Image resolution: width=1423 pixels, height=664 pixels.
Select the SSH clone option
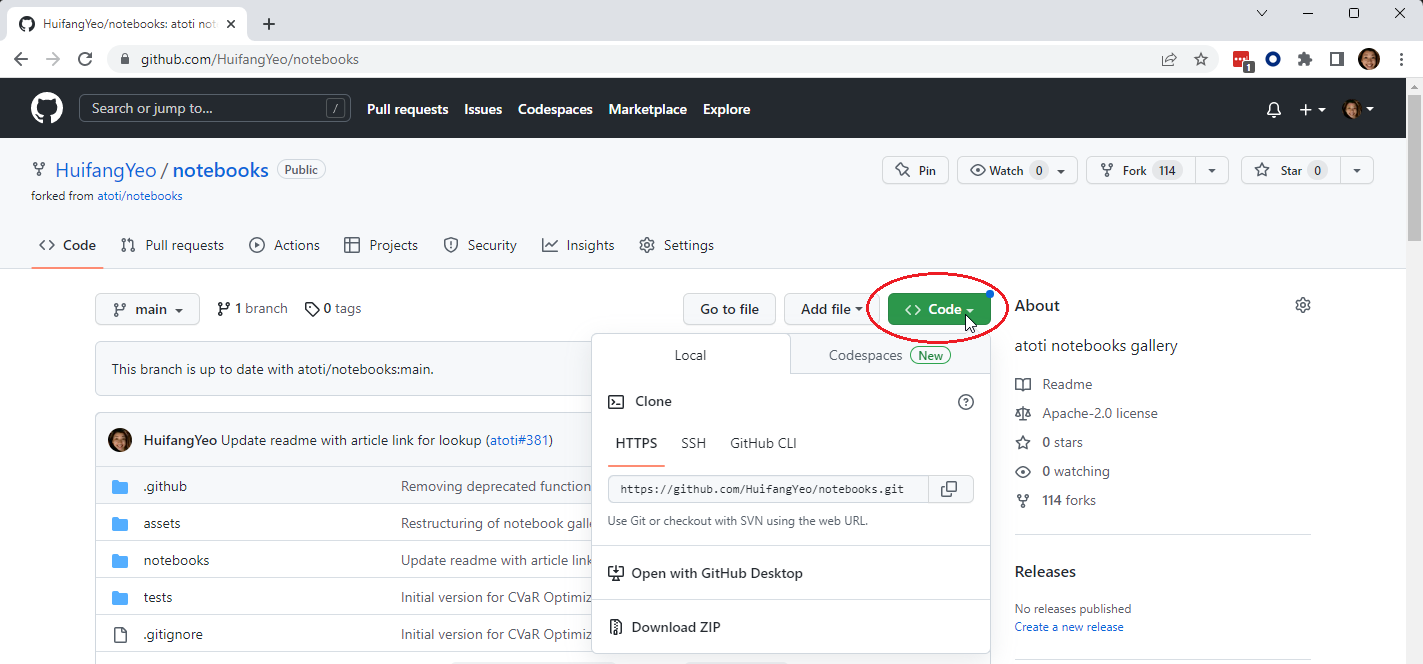coord(694,443)
